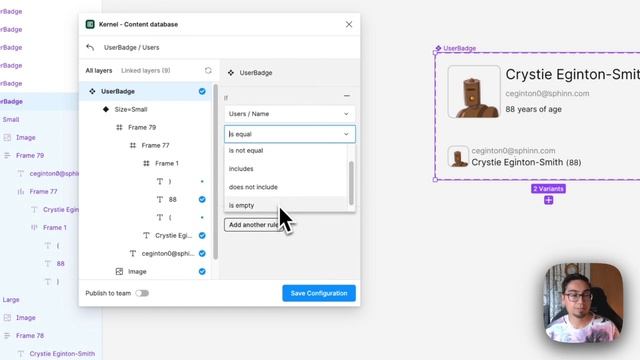Viewport: 640px width, 360px height.
Task: Select Frame 1 in the plugin layer list
Action: click(x=146, y=163)
